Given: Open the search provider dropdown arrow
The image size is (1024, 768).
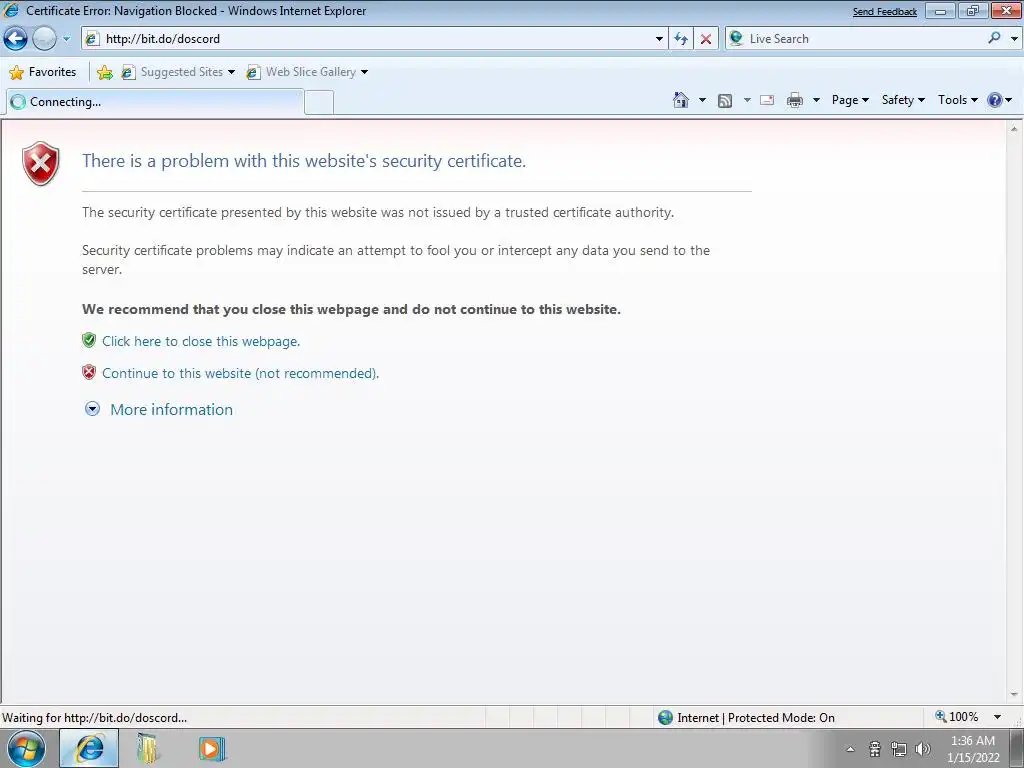Looking at the screenshot, I should pos(1014,39).
